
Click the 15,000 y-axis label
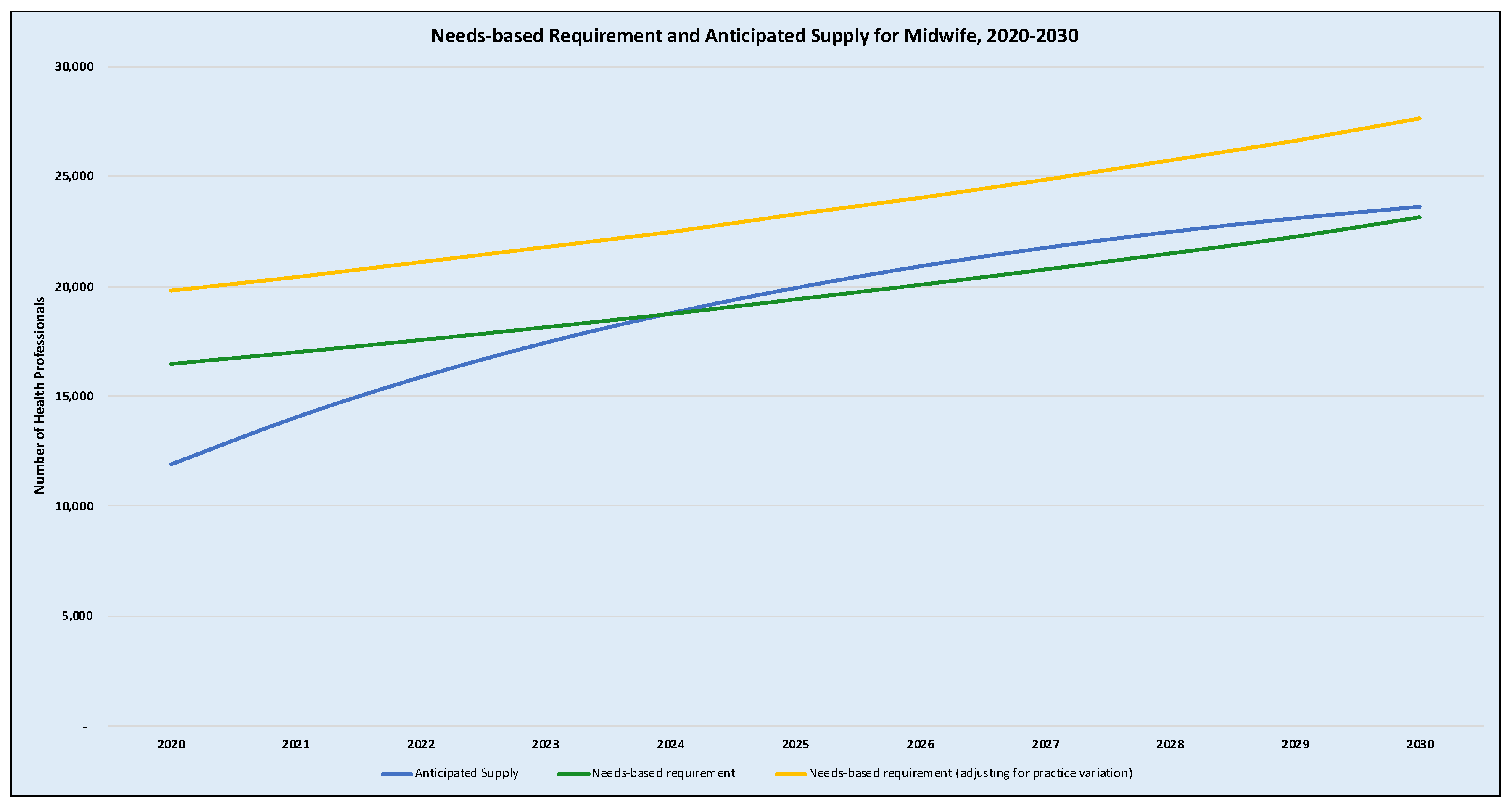point(74,396)
